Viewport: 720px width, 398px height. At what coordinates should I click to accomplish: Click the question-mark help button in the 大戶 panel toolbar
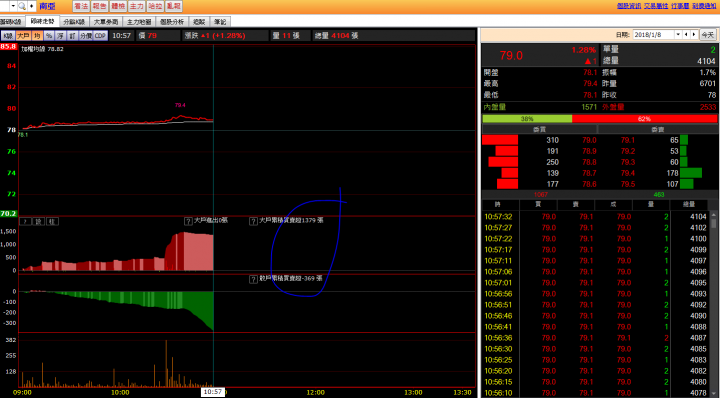pyautogui.click(x=26, y=221)
